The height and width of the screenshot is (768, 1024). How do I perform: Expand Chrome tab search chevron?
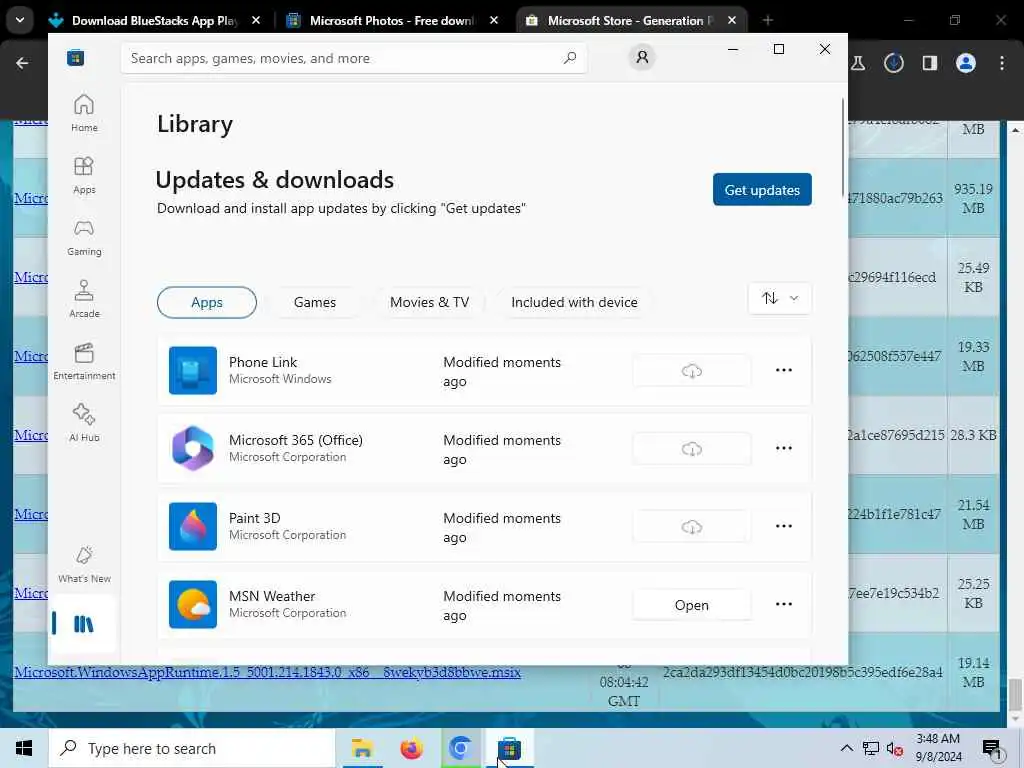pyautogui.click(x=20, y=20)
